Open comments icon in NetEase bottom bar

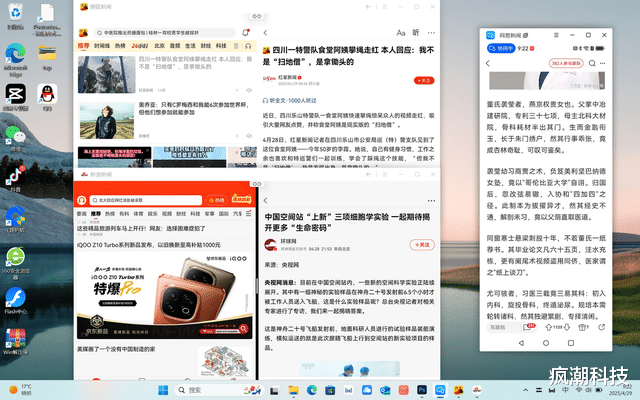pos(529,327)
